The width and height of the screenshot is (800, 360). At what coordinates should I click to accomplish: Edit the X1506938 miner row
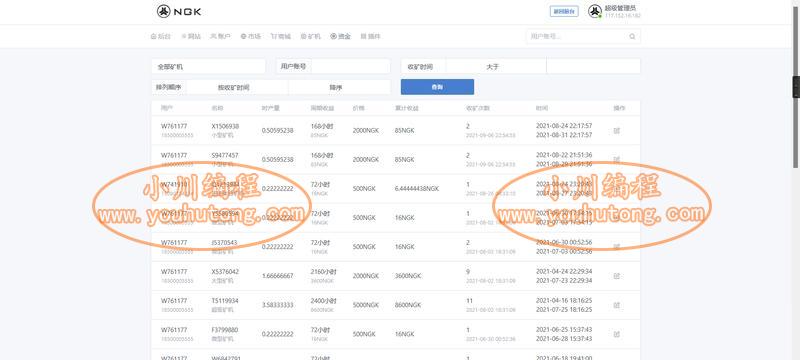click(616, 131)
